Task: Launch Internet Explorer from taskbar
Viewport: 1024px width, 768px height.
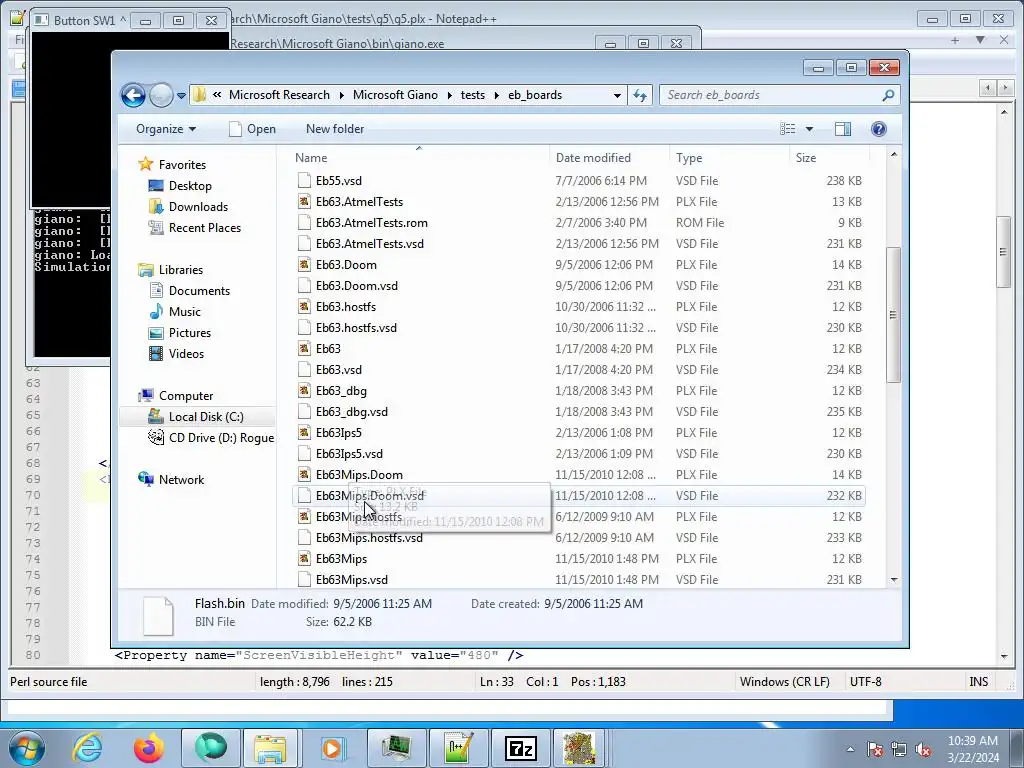Action: coord(88,748)
